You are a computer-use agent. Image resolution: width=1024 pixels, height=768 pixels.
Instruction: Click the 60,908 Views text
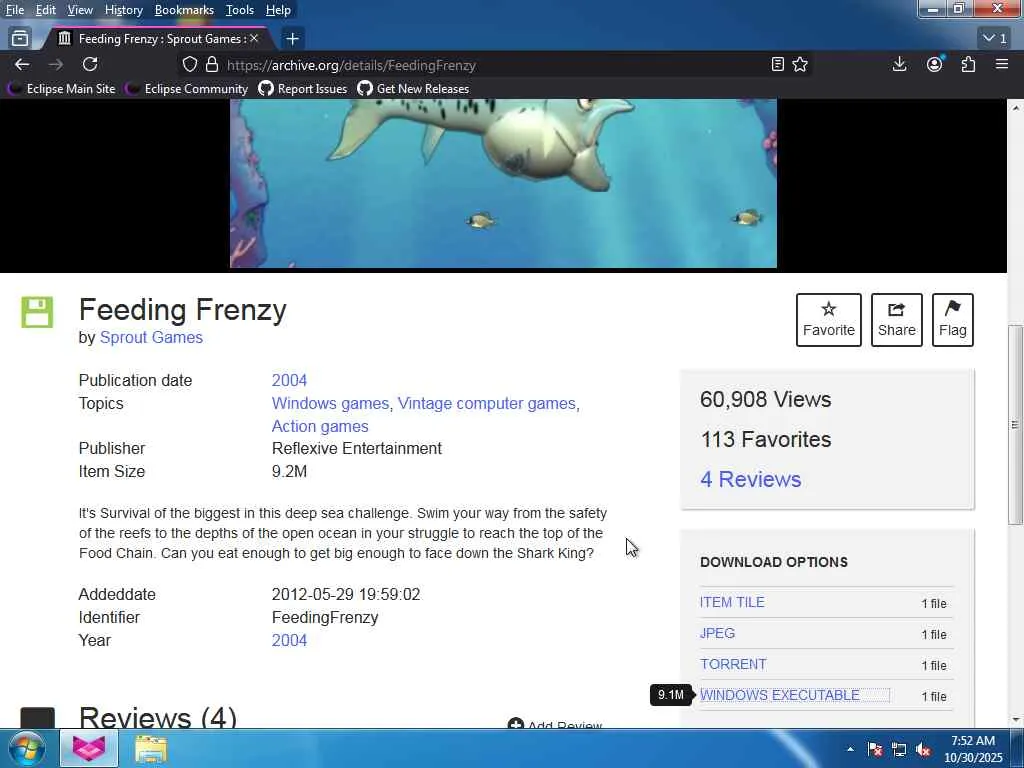tap(765, 399)
